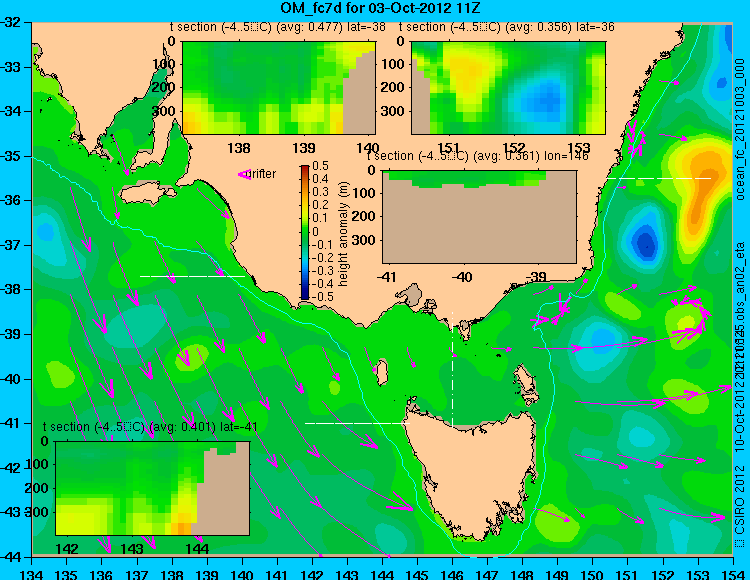Click the 152 tick on the lat=-36 section
This screenshot has height=580, width=750.
pos(514,148)
